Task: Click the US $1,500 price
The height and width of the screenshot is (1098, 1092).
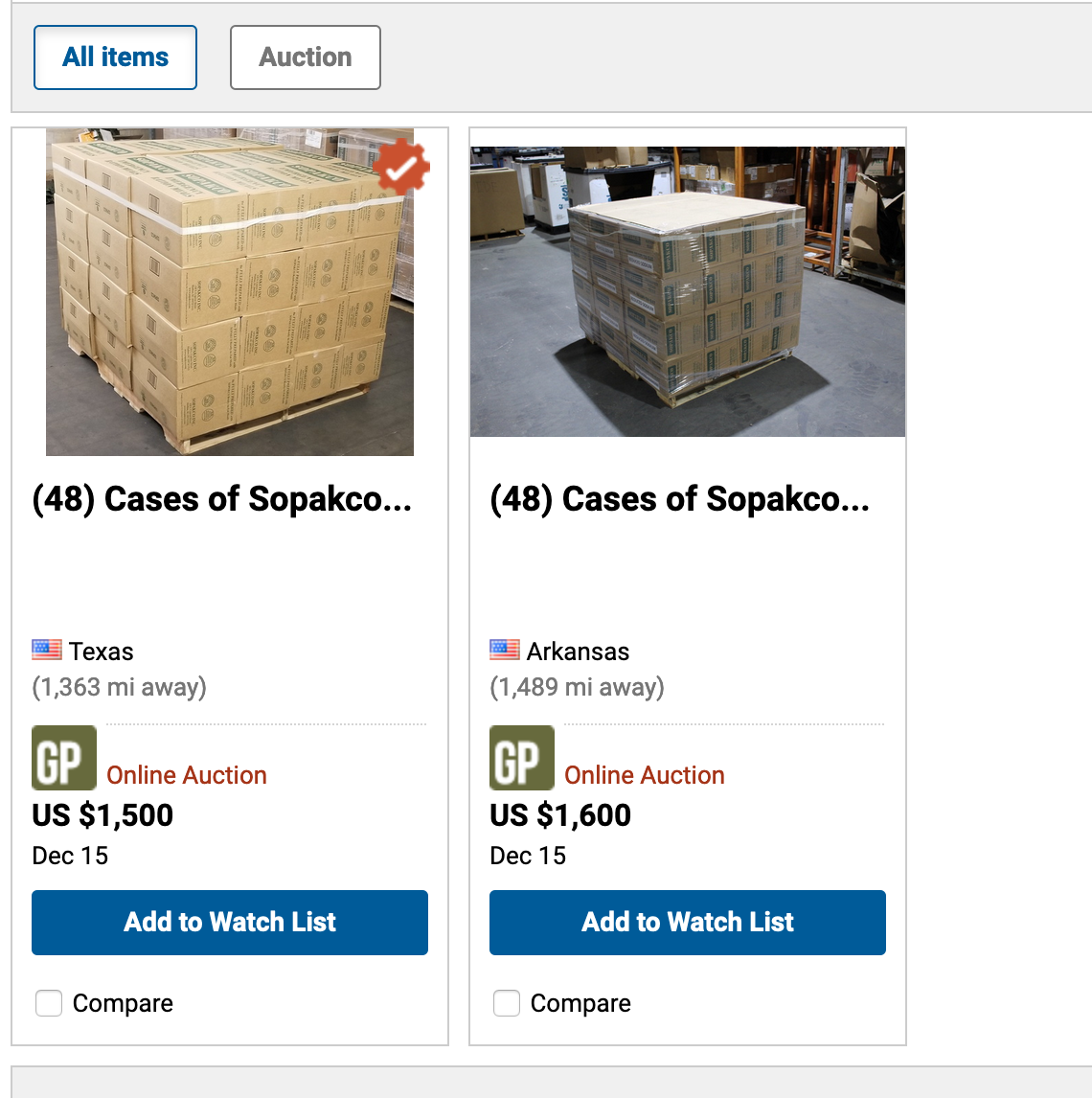Action: pyautogui.click(x=103, y=815)
